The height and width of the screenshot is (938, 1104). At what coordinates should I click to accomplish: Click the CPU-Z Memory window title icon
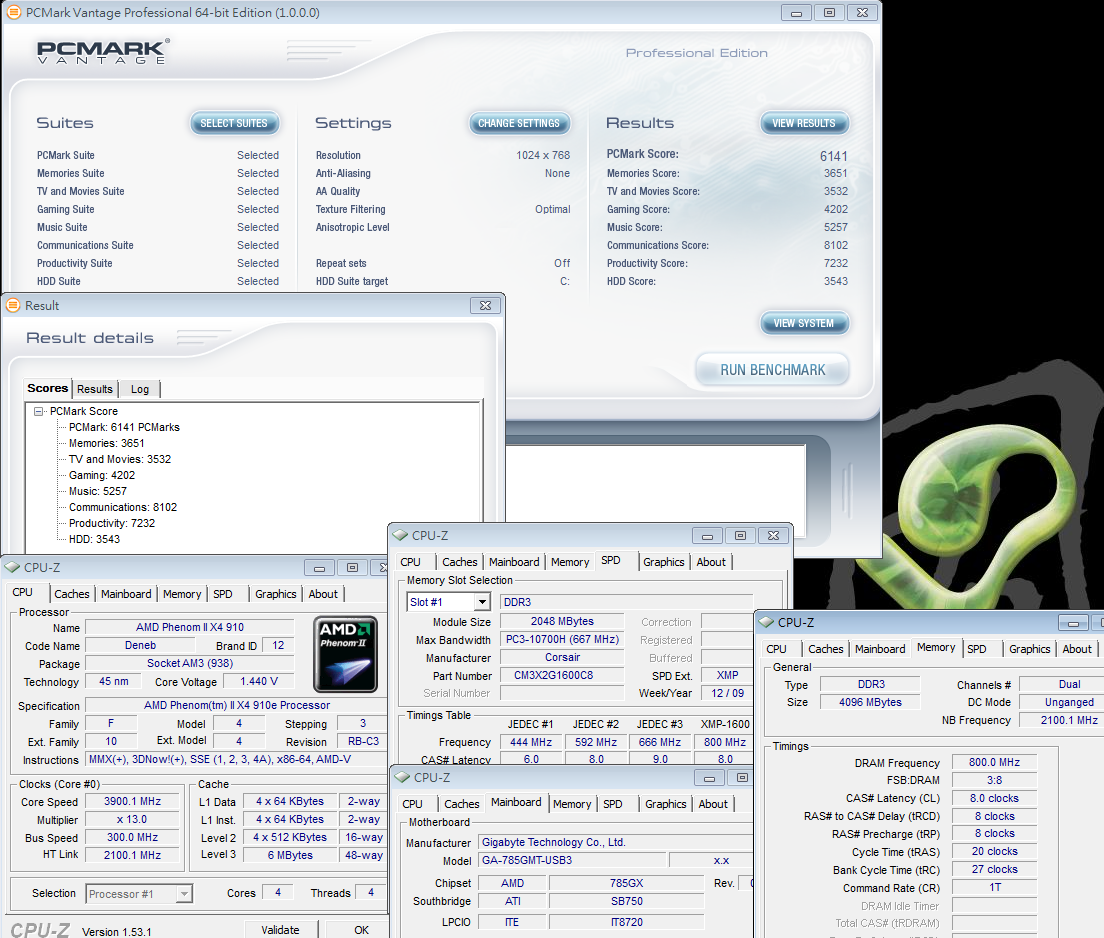click(x=767, y=623)
